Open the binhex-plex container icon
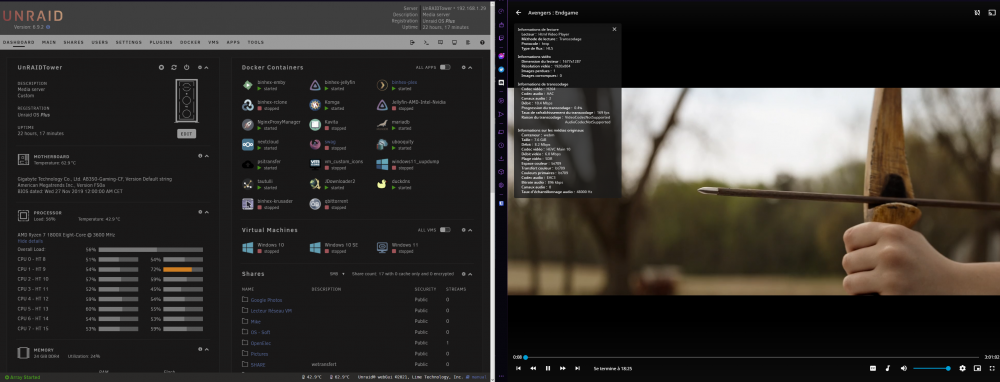 (x=382, y=85)
